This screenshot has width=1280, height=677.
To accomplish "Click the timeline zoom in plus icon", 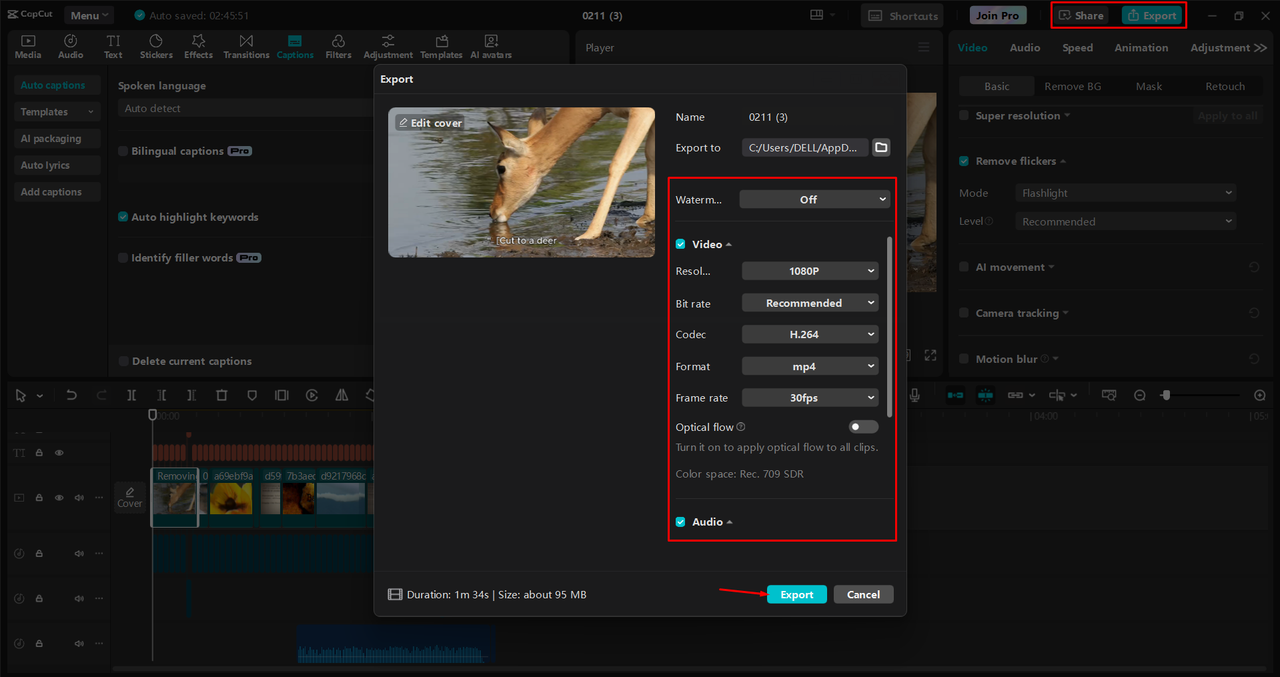I will [x=1260, y=396].
